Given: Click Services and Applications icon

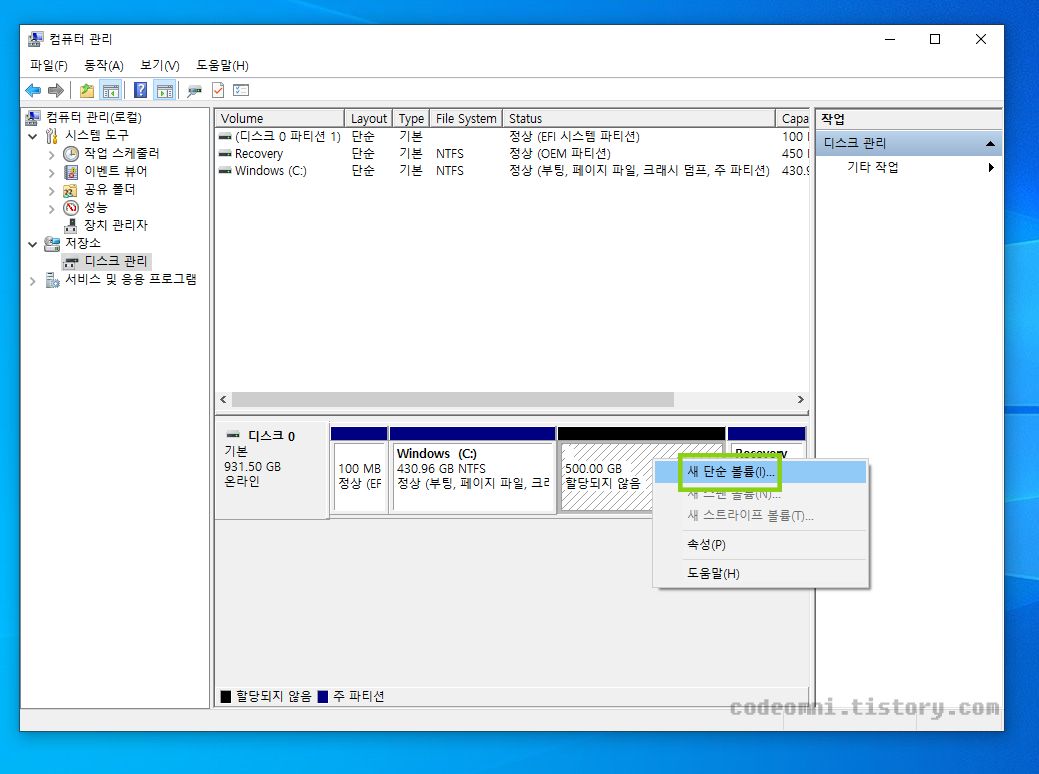Looking at the screenshot, I should [x=52, y=280].
